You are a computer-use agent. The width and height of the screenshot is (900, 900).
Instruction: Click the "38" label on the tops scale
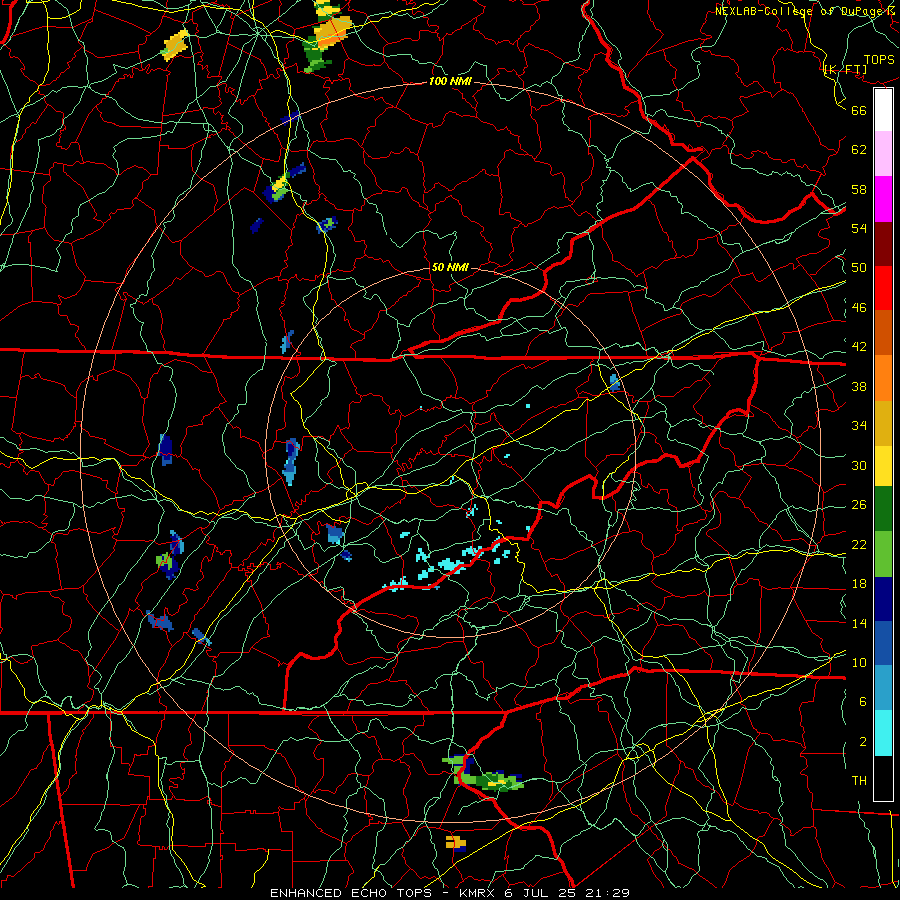[x=859, y=386]
